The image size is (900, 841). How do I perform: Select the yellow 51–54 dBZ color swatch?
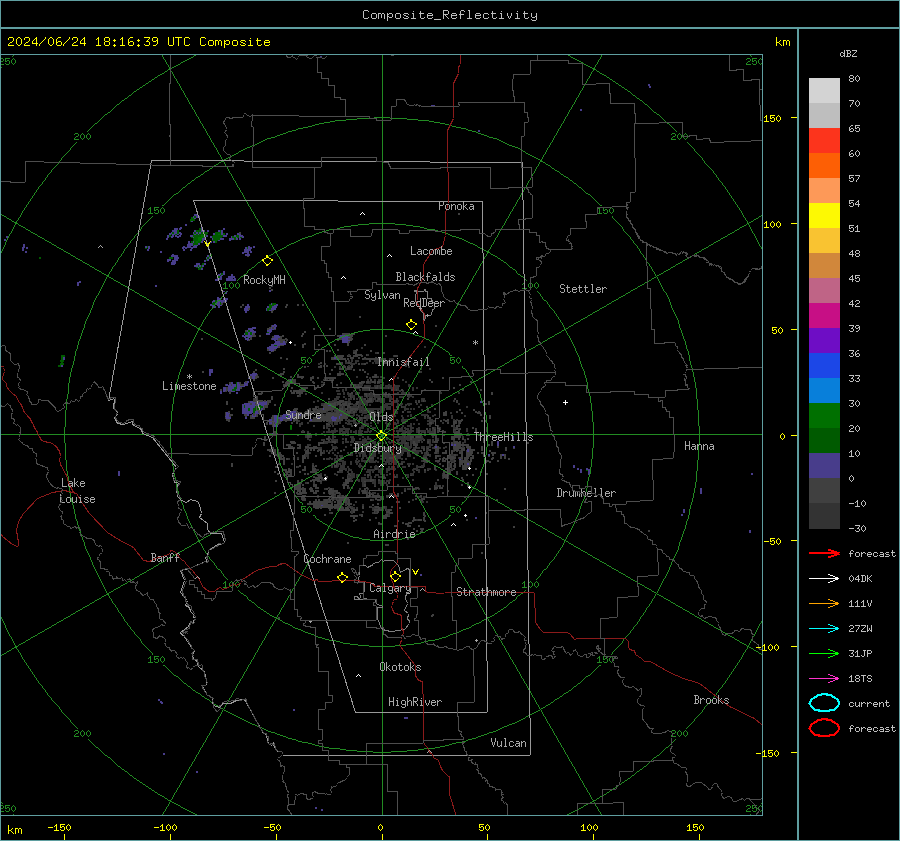click(824, 216)
